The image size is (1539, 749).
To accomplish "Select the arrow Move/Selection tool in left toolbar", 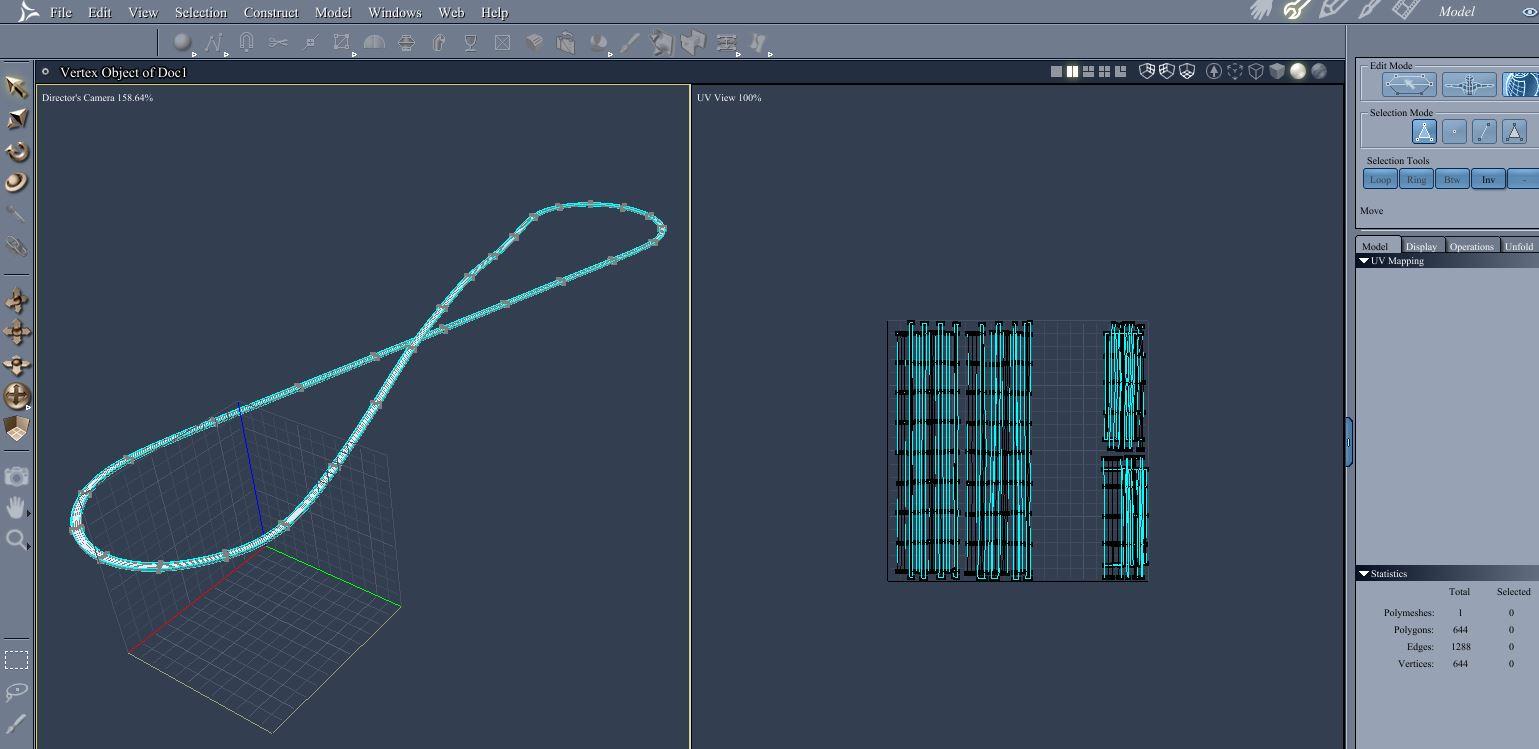I will click(x=16, y=87).
